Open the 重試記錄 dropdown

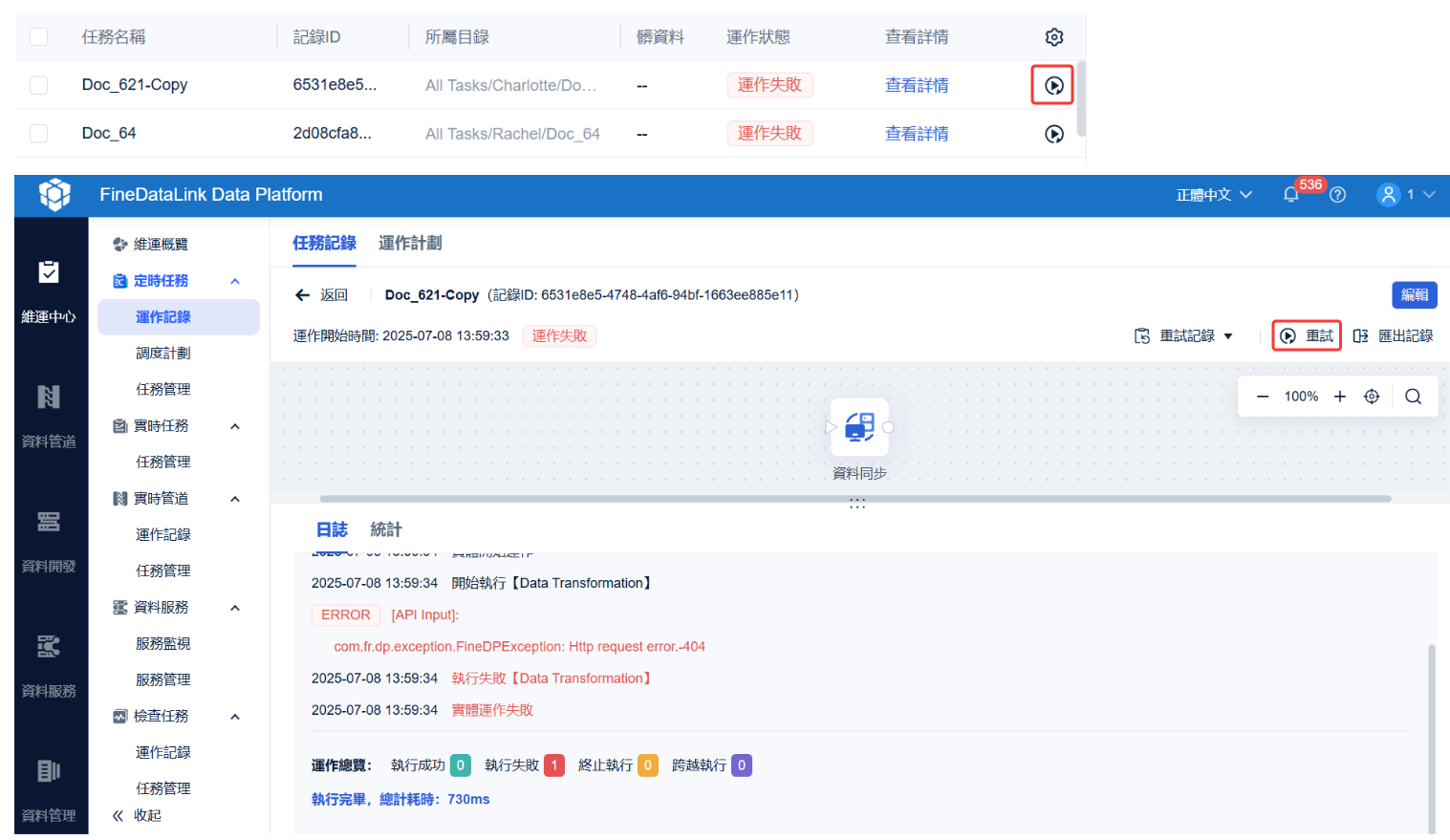[1183, 336]
